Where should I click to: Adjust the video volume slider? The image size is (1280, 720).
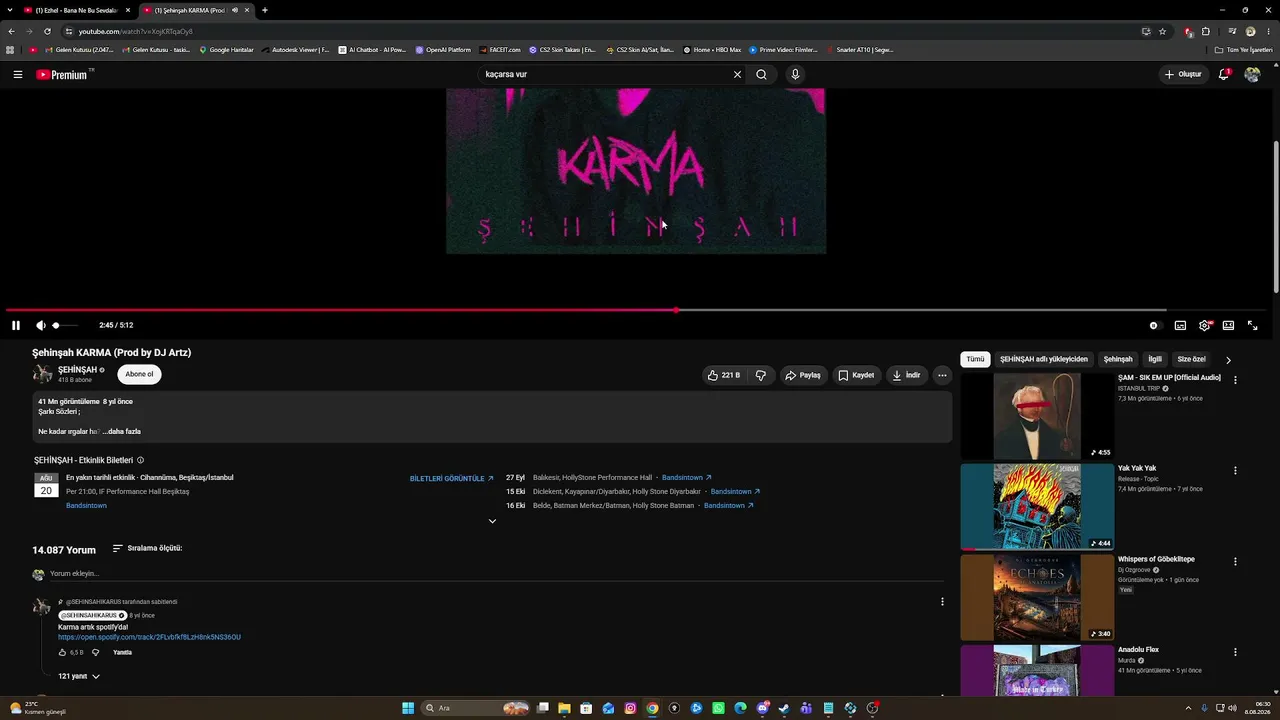tap(64, 325)
